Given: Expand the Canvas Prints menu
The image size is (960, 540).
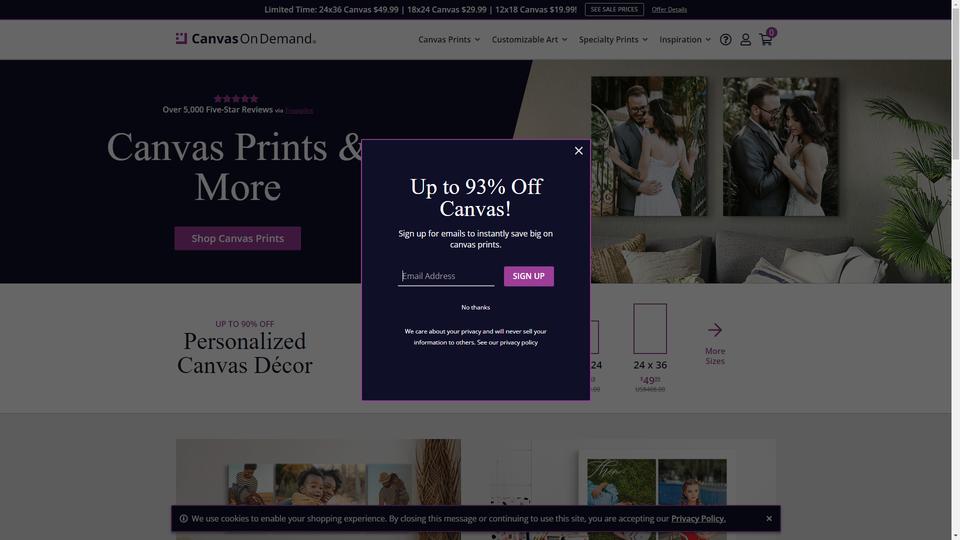Looking at the screenshot, I should [x=449, y=39].
